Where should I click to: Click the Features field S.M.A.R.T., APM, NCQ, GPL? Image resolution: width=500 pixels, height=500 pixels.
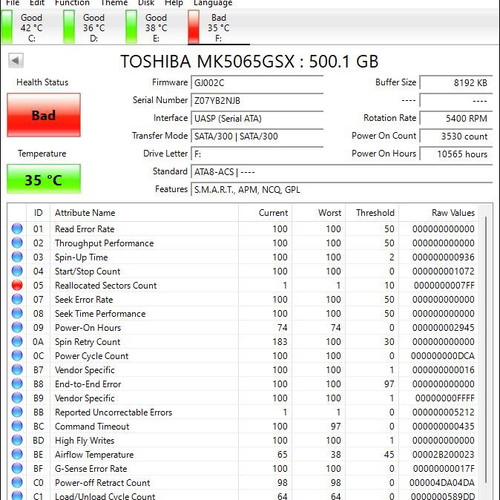[x=342, y=190]
